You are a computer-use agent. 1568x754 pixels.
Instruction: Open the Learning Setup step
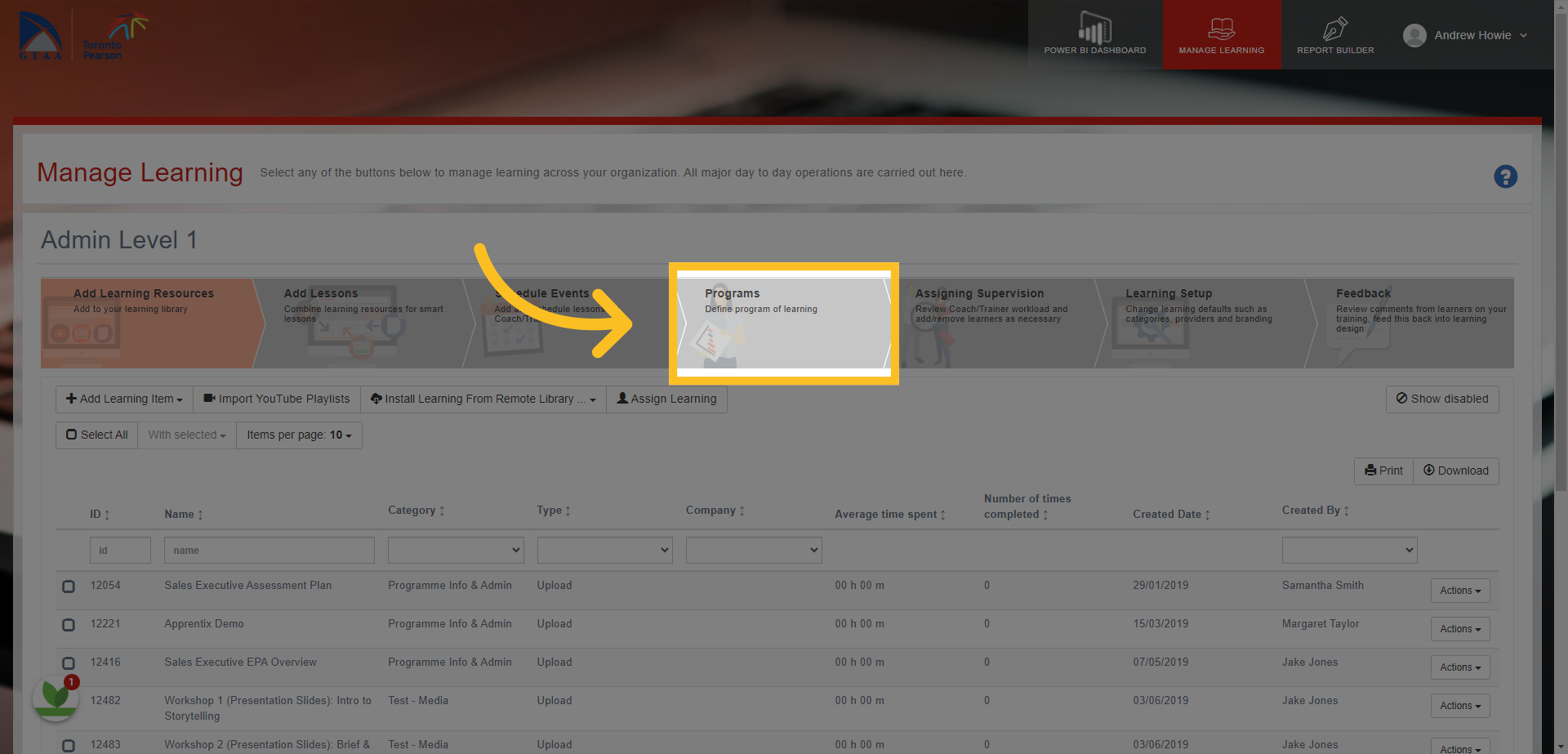coord(1207,323)
